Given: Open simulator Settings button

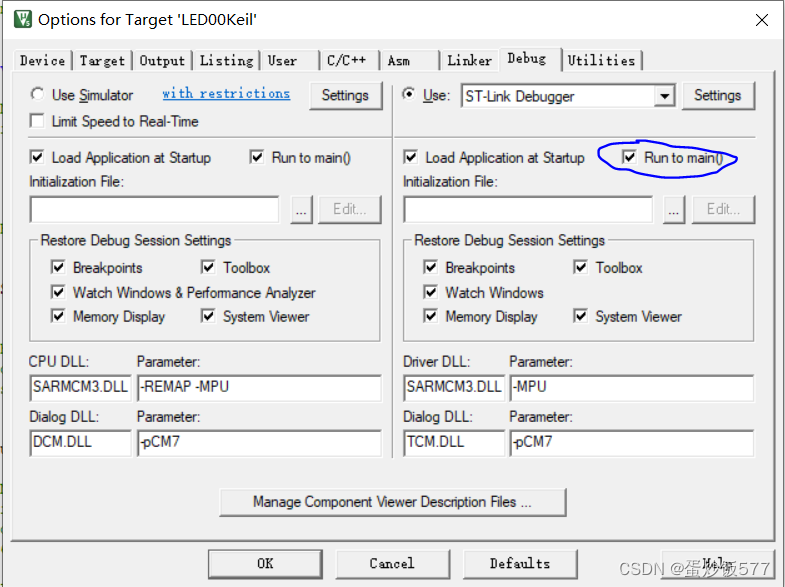Looking at the screenshot, I should [345, 95].
